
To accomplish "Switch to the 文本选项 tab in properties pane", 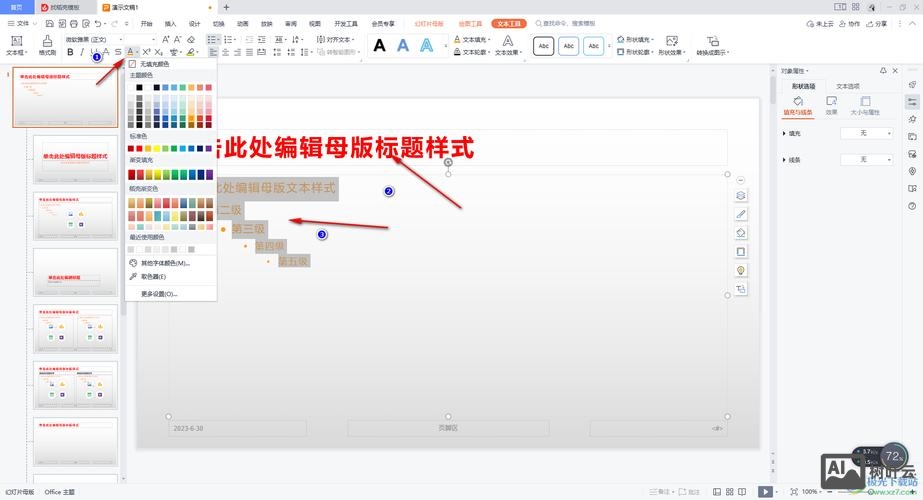I will click(x=848, y=86).
